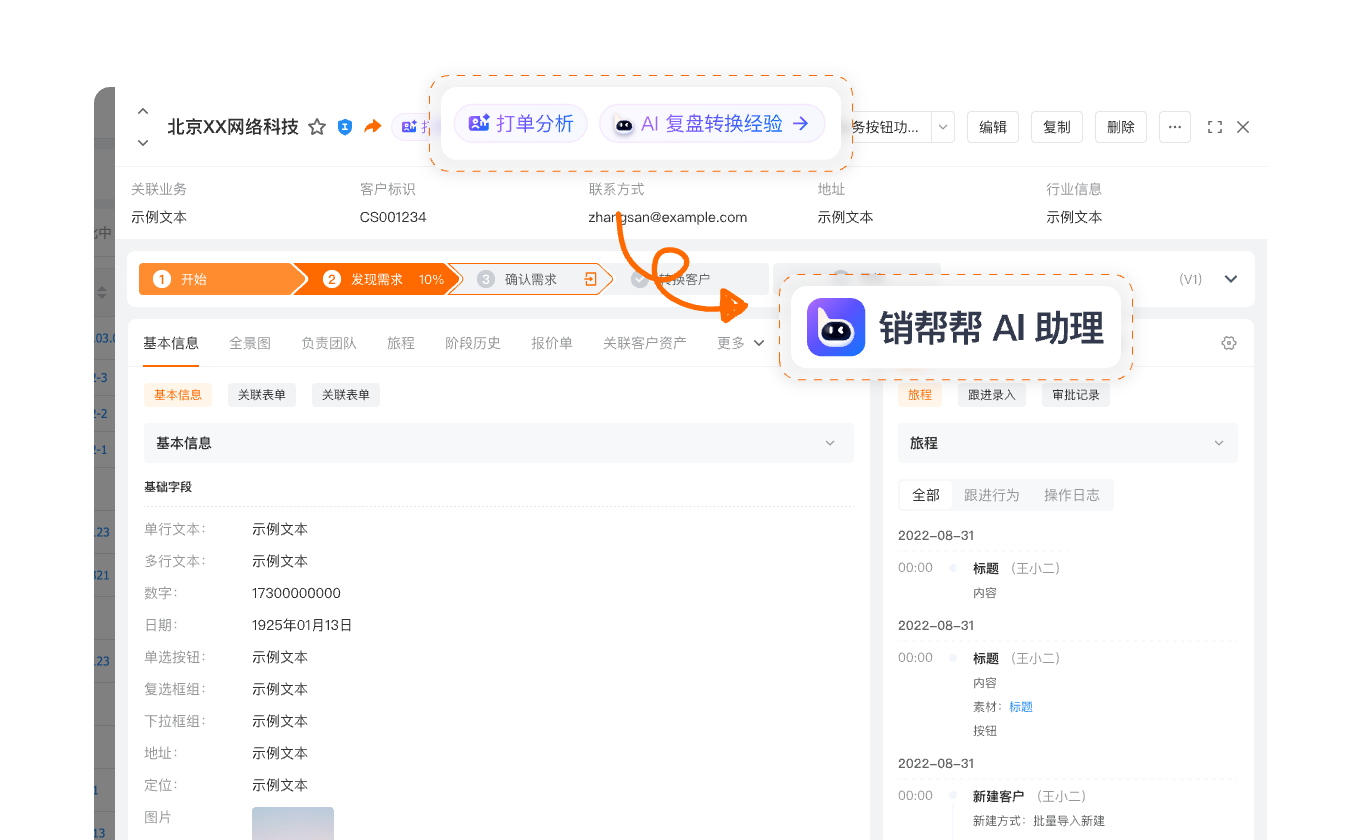Close the customer detail panel
This screenshot has width=1360, height=840.
point(1243,127)
